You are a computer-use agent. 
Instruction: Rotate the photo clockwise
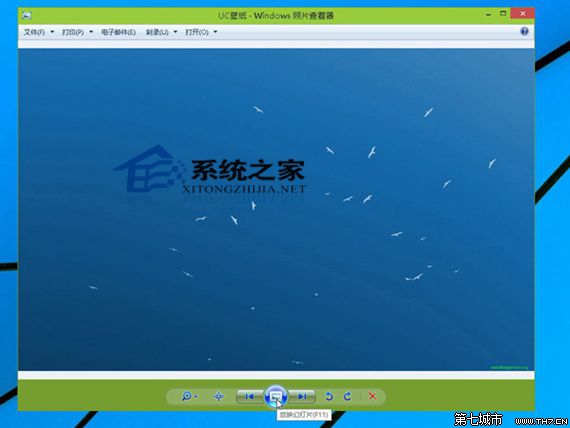click(348, 396)
